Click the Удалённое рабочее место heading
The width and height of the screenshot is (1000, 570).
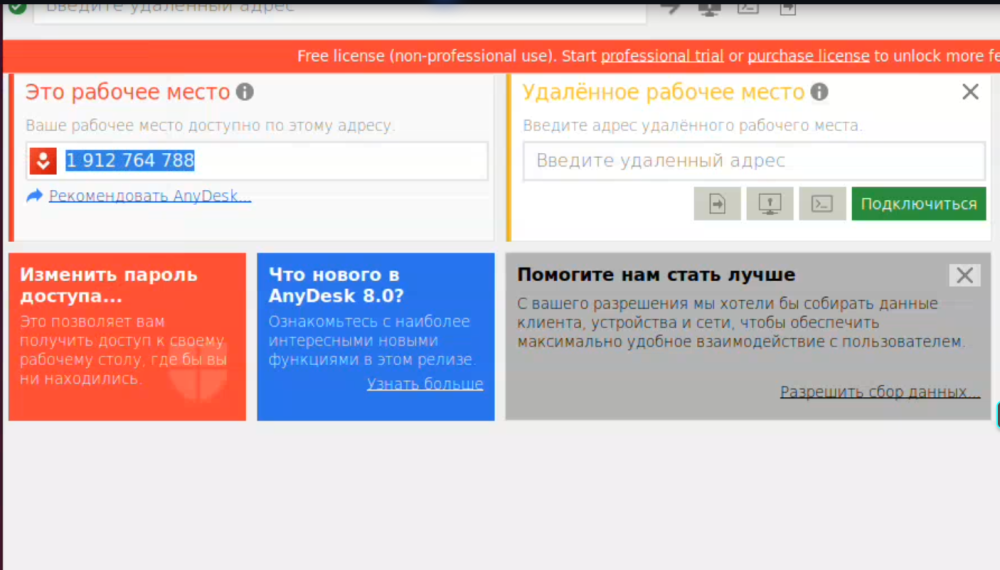[663, 92]
